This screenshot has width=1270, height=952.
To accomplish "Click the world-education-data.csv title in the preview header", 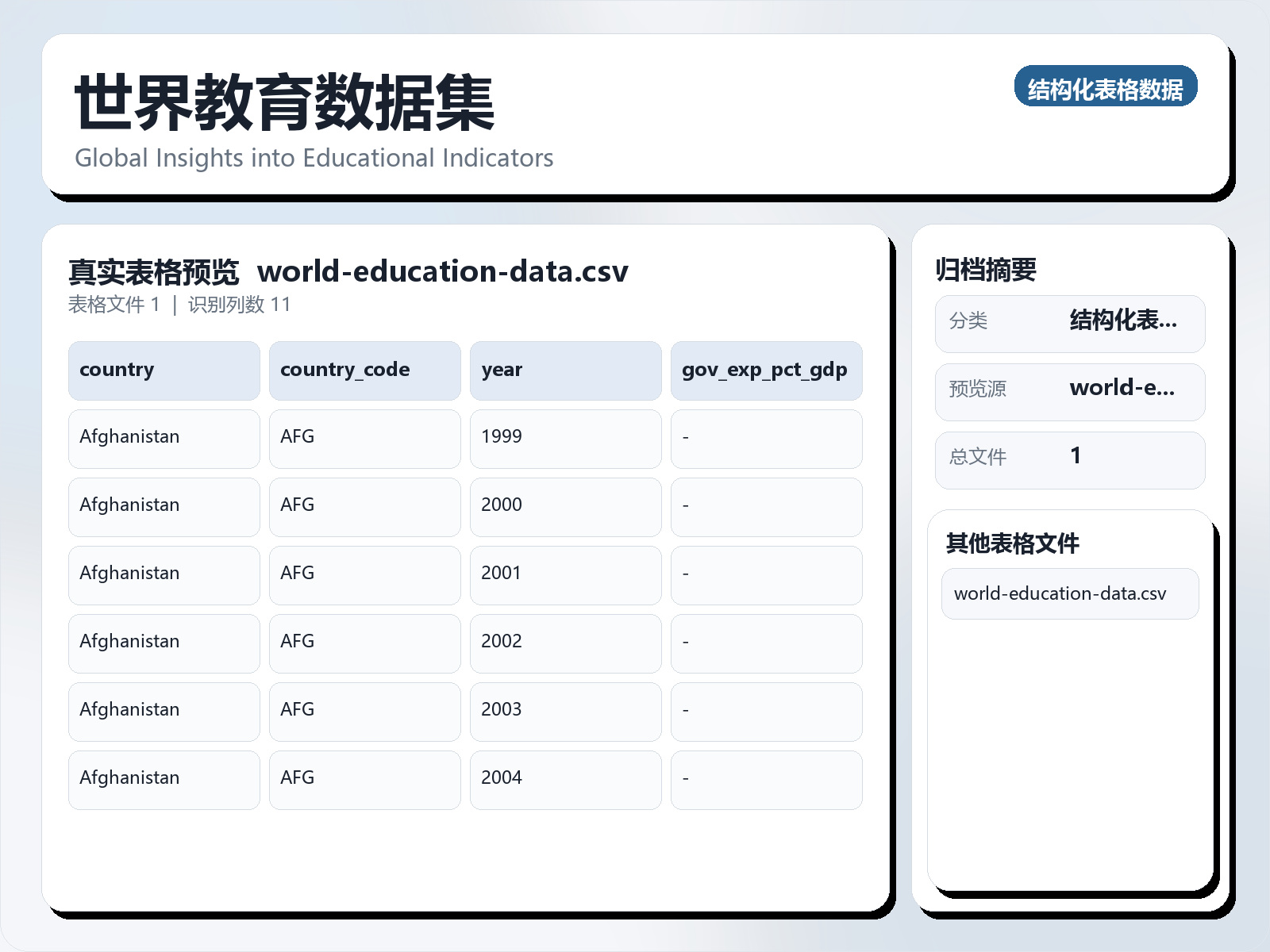I will 444,271.
